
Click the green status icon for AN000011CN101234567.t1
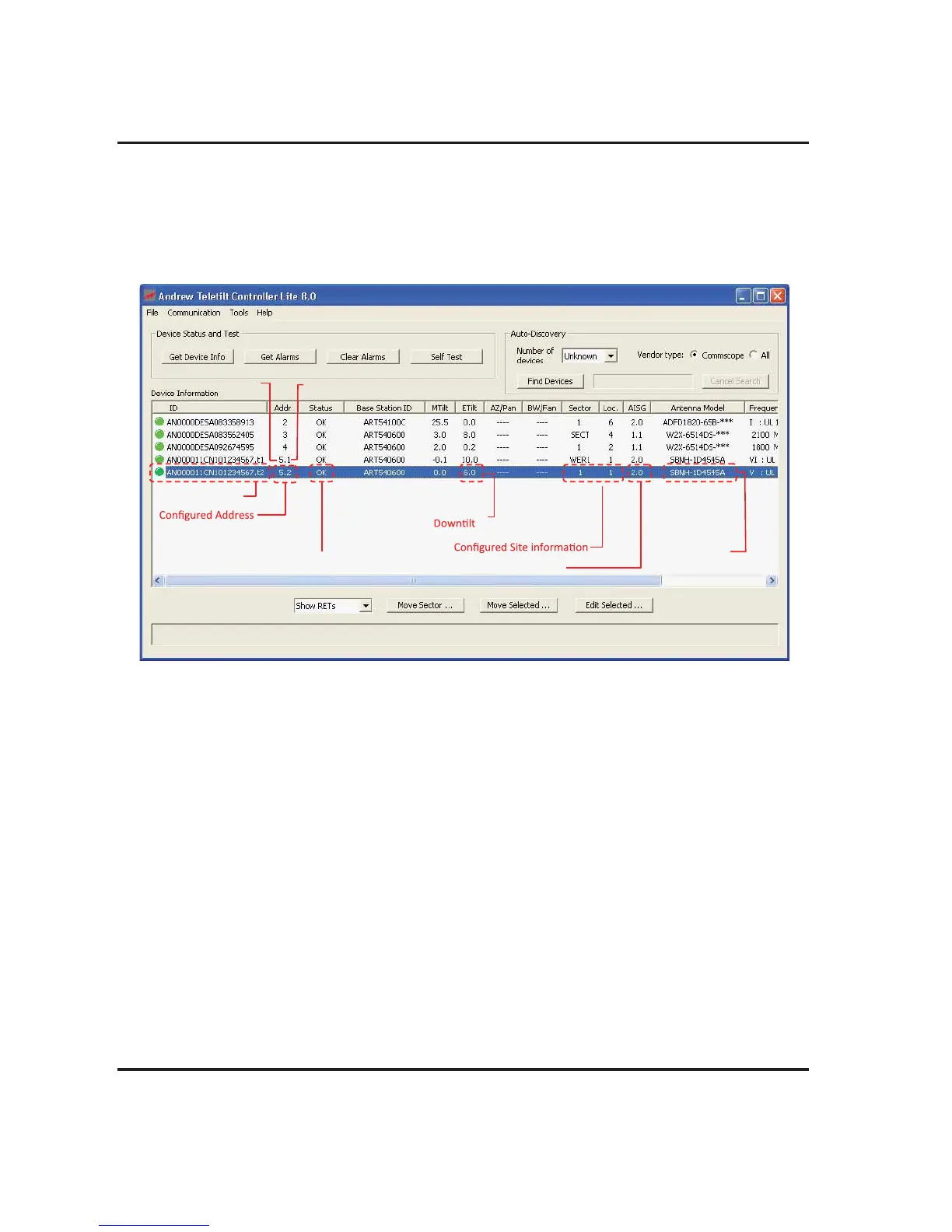pos(159,459)
